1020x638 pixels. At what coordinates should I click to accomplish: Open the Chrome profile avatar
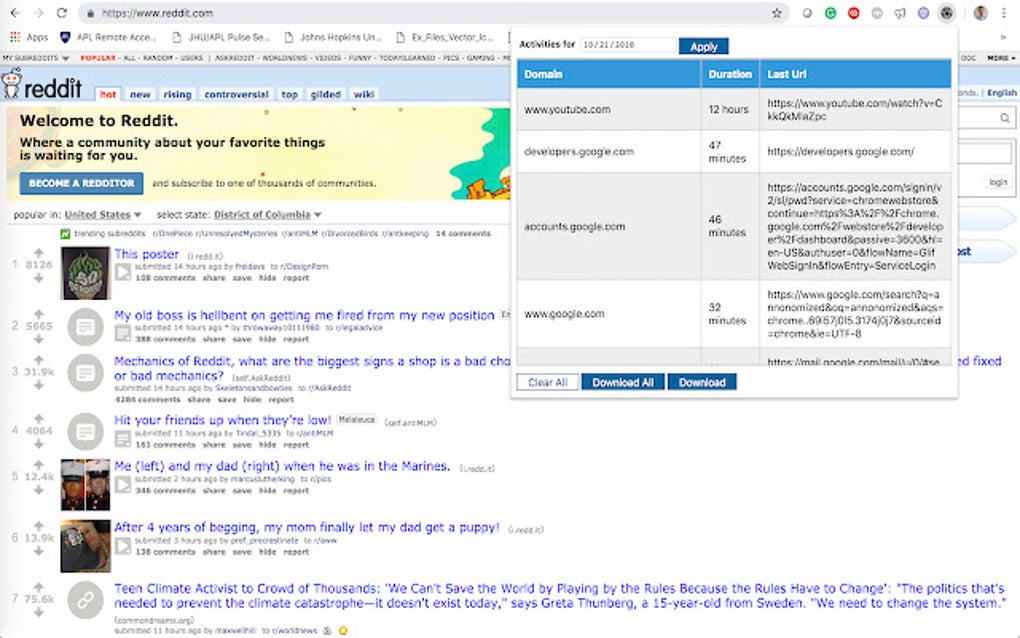(x=980, y=14)
